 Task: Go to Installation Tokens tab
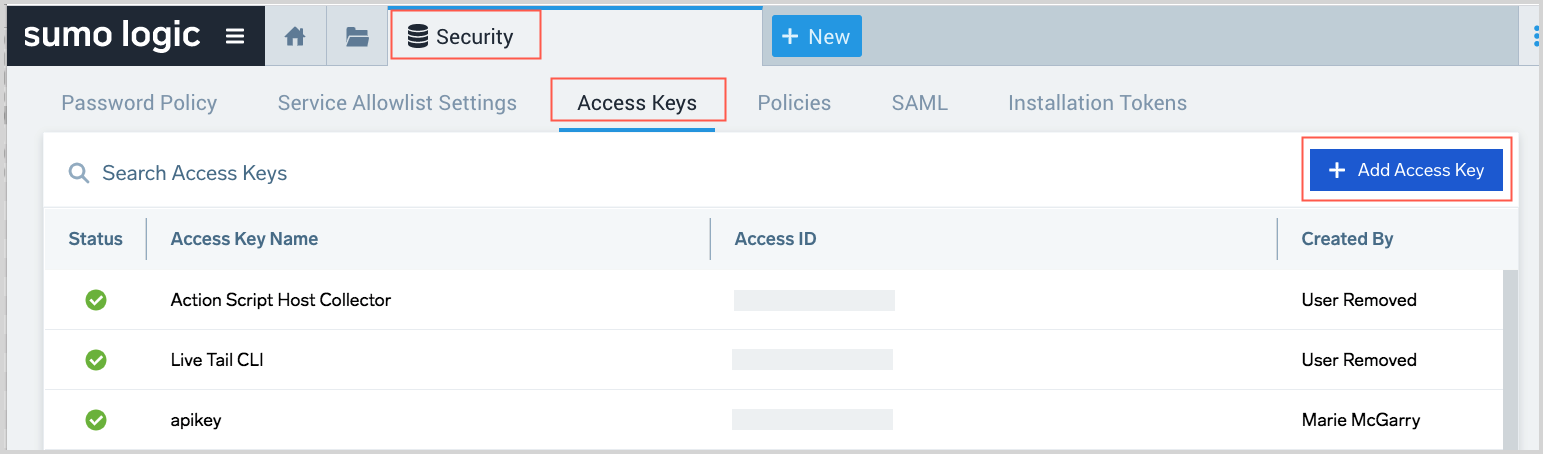point(1097,103)
